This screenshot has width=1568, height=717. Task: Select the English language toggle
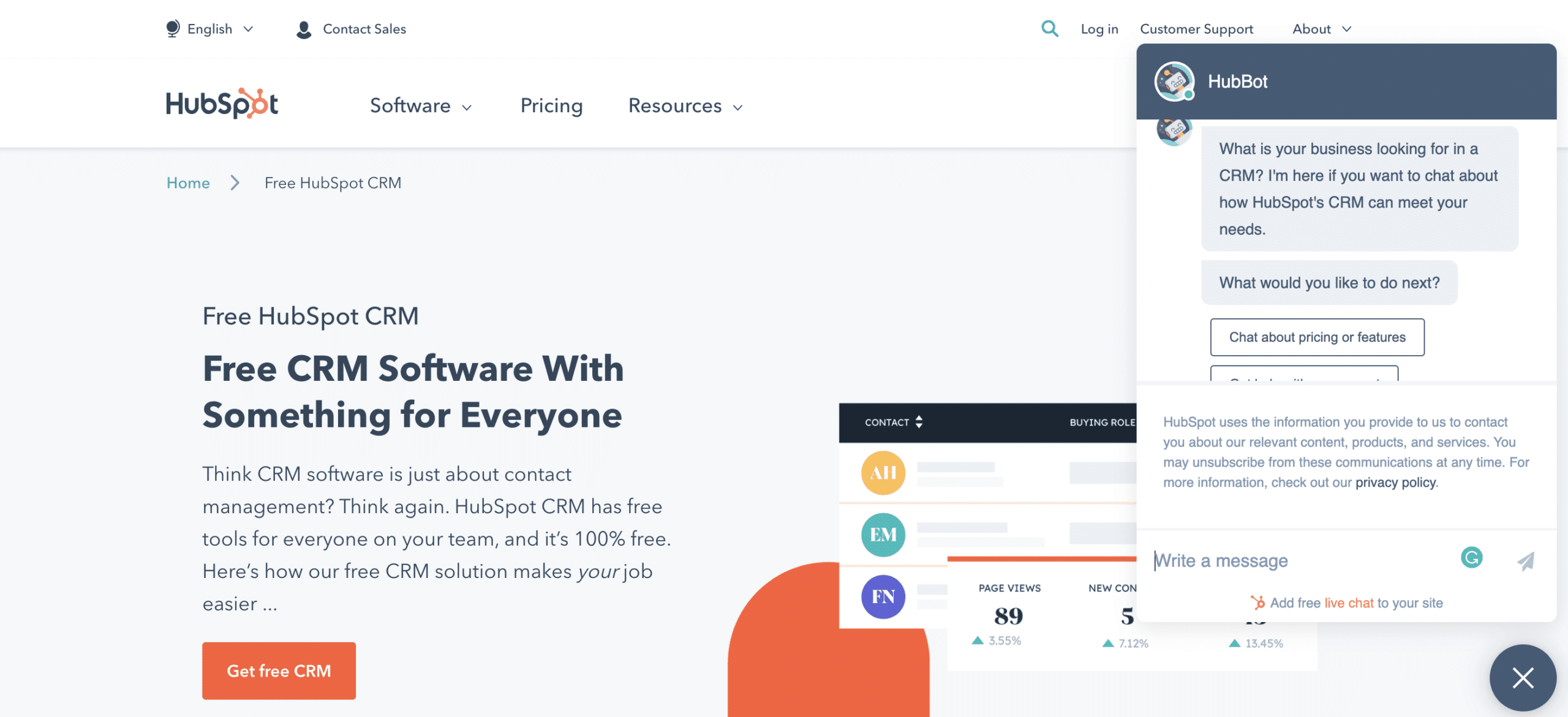(209, 28)
